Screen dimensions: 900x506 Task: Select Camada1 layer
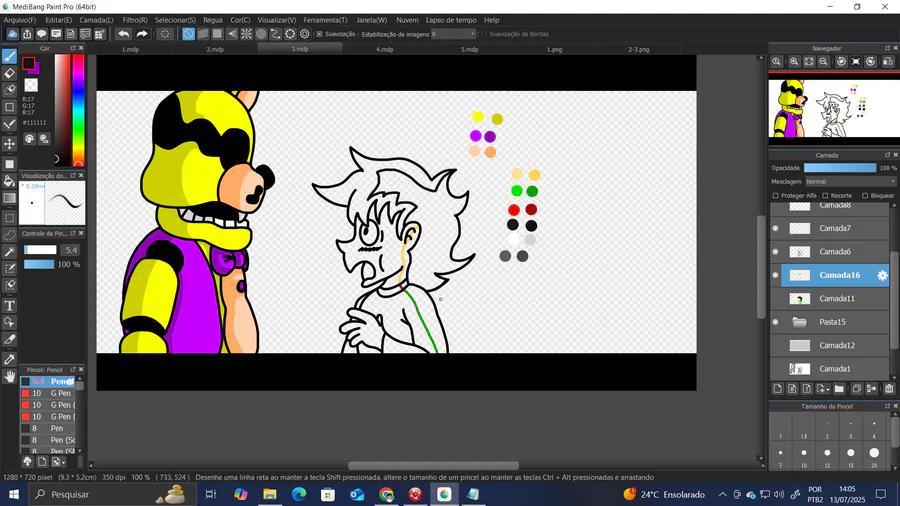coord(831,369)
